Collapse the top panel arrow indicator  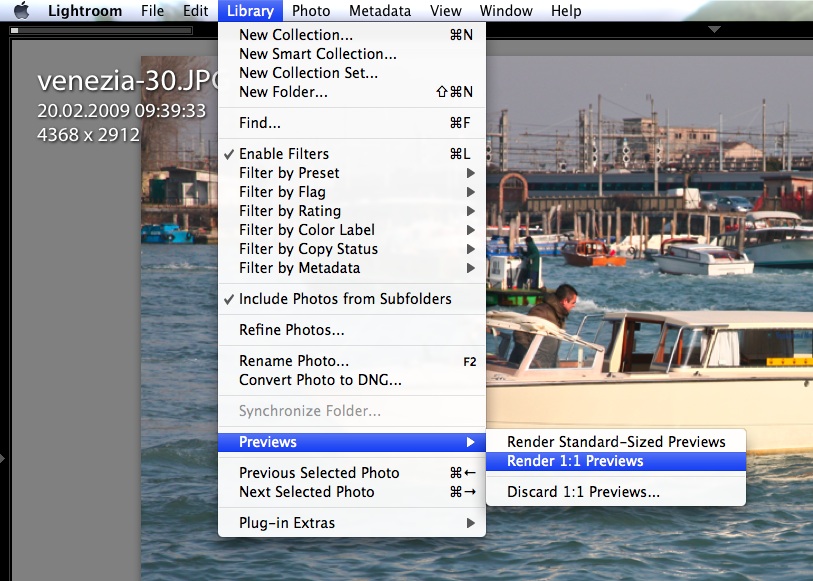click(714, 30)
